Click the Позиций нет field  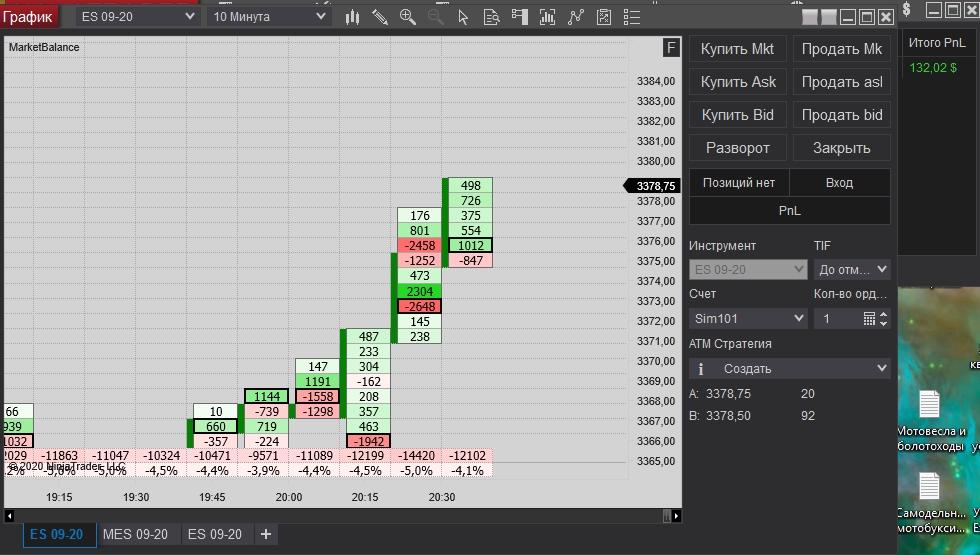click(x=739, y=183)
